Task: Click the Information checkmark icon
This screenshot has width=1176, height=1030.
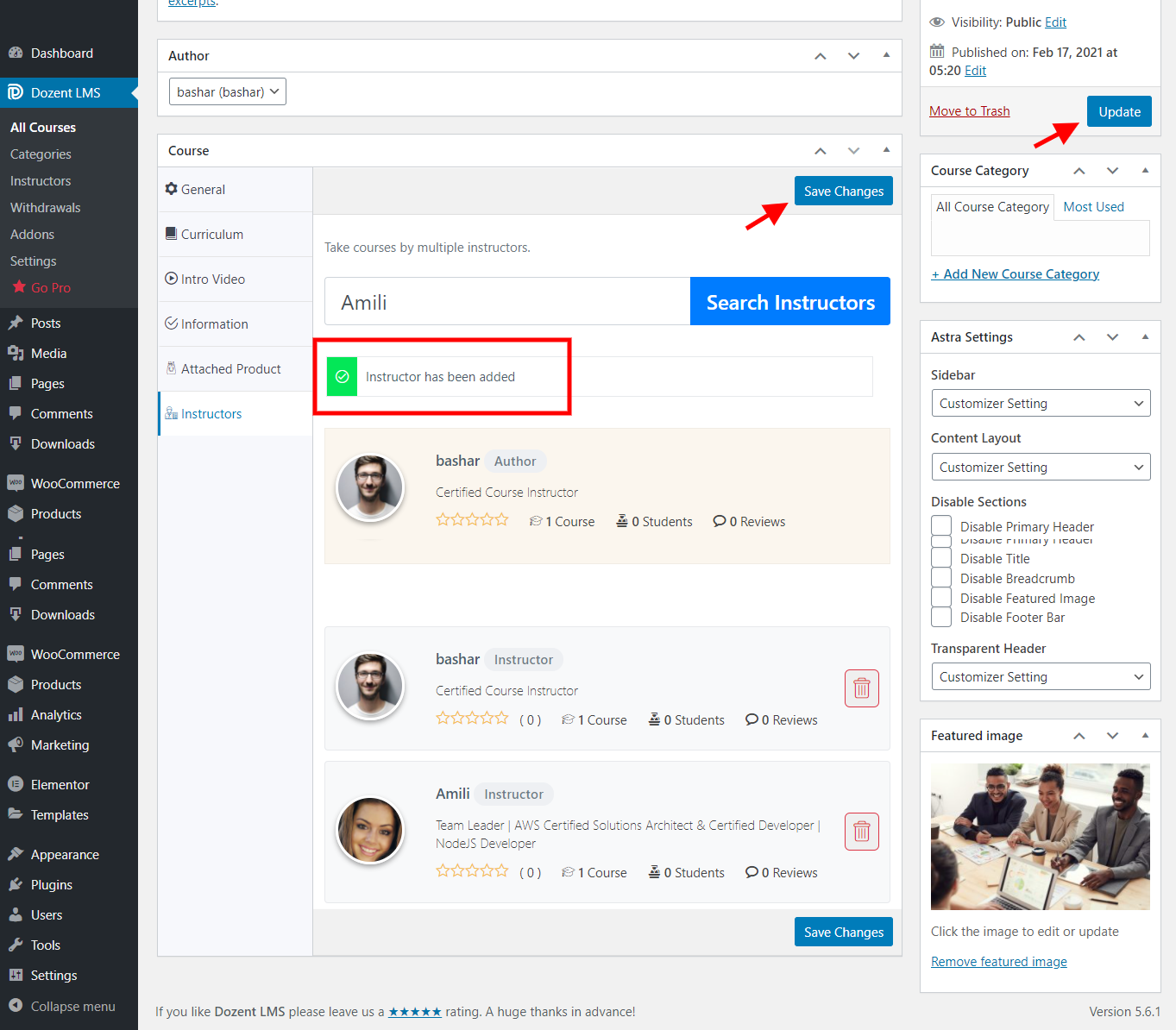Action: 172,323
